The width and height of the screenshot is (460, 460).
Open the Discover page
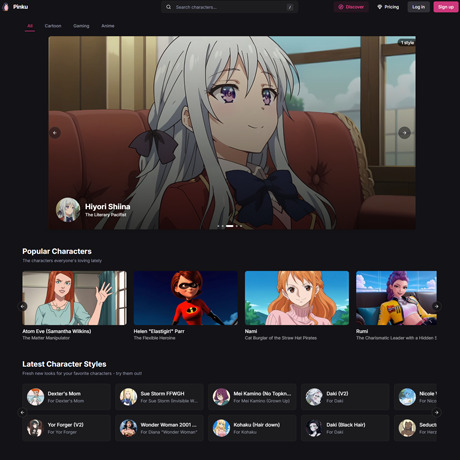(351, 7)
